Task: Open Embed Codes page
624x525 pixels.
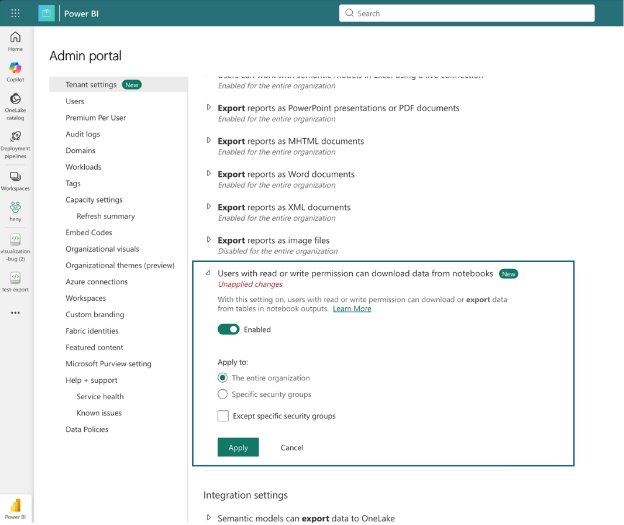Action: (x=89, y=232)
